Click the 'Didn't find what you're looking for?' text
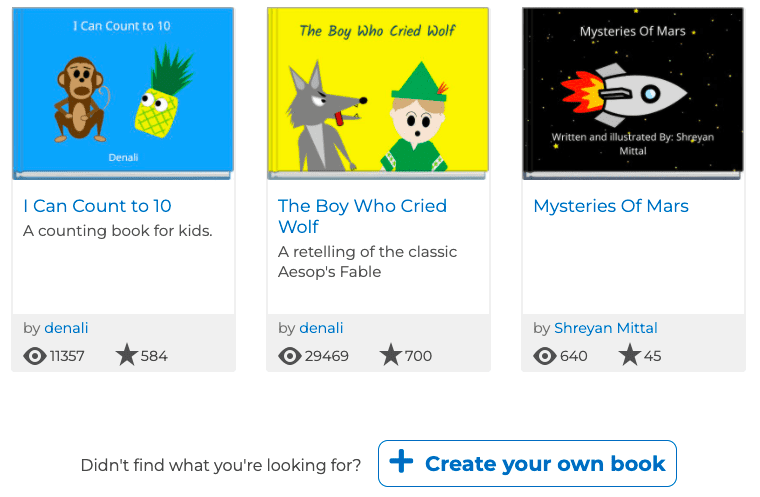The image size is (760, 497). coord(221,465)
